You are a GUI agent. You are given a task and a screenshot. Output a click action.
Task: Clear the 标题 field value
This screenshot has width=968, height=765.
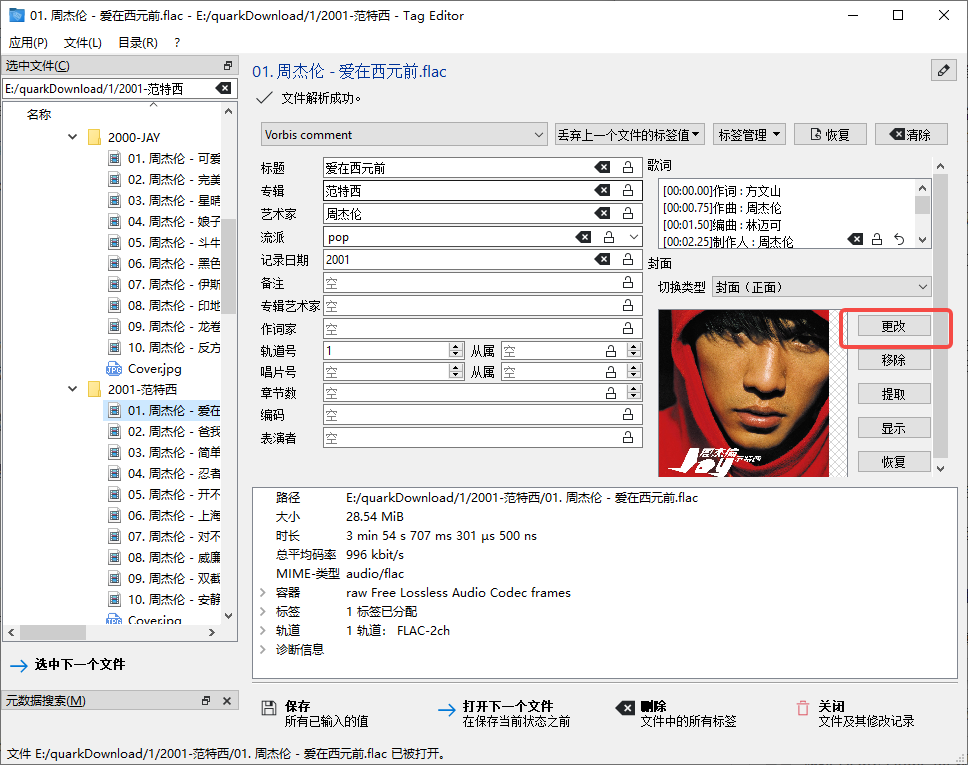pyautogui.click(x=602, y=167)
